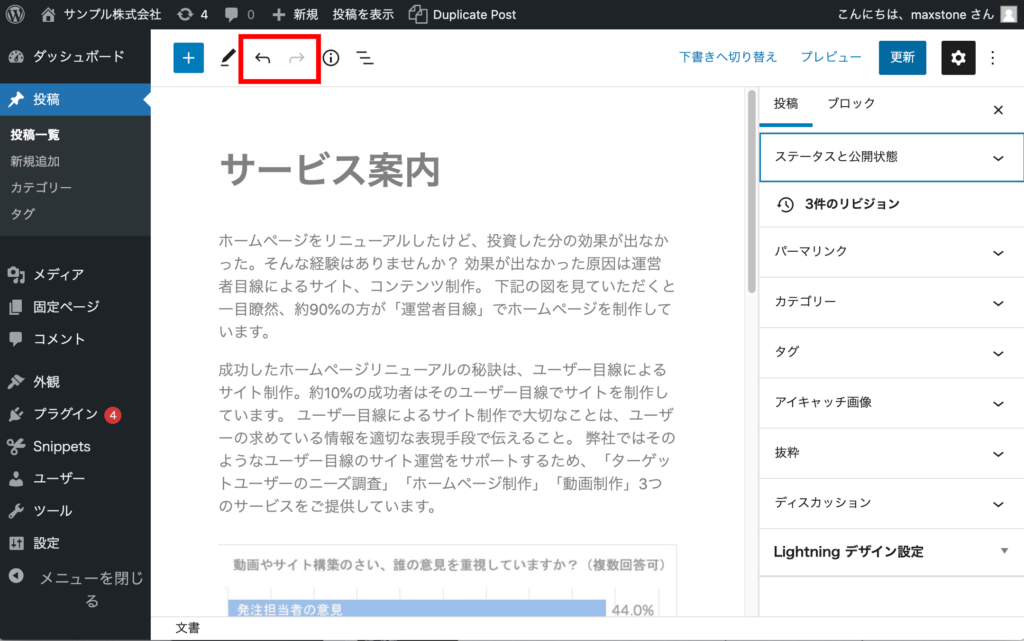
Task: Select the pencil editing mode tool
Action: [225, 58]
